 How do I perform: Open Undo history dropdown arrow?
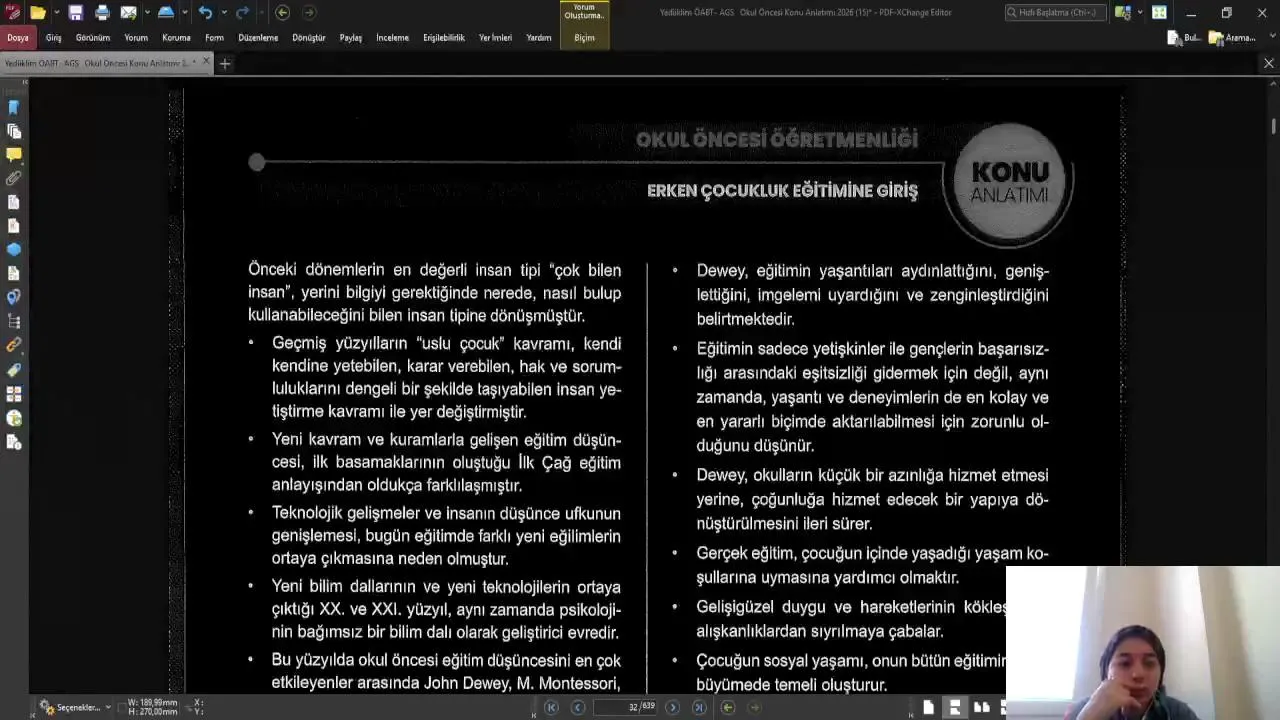click(222, 12)
